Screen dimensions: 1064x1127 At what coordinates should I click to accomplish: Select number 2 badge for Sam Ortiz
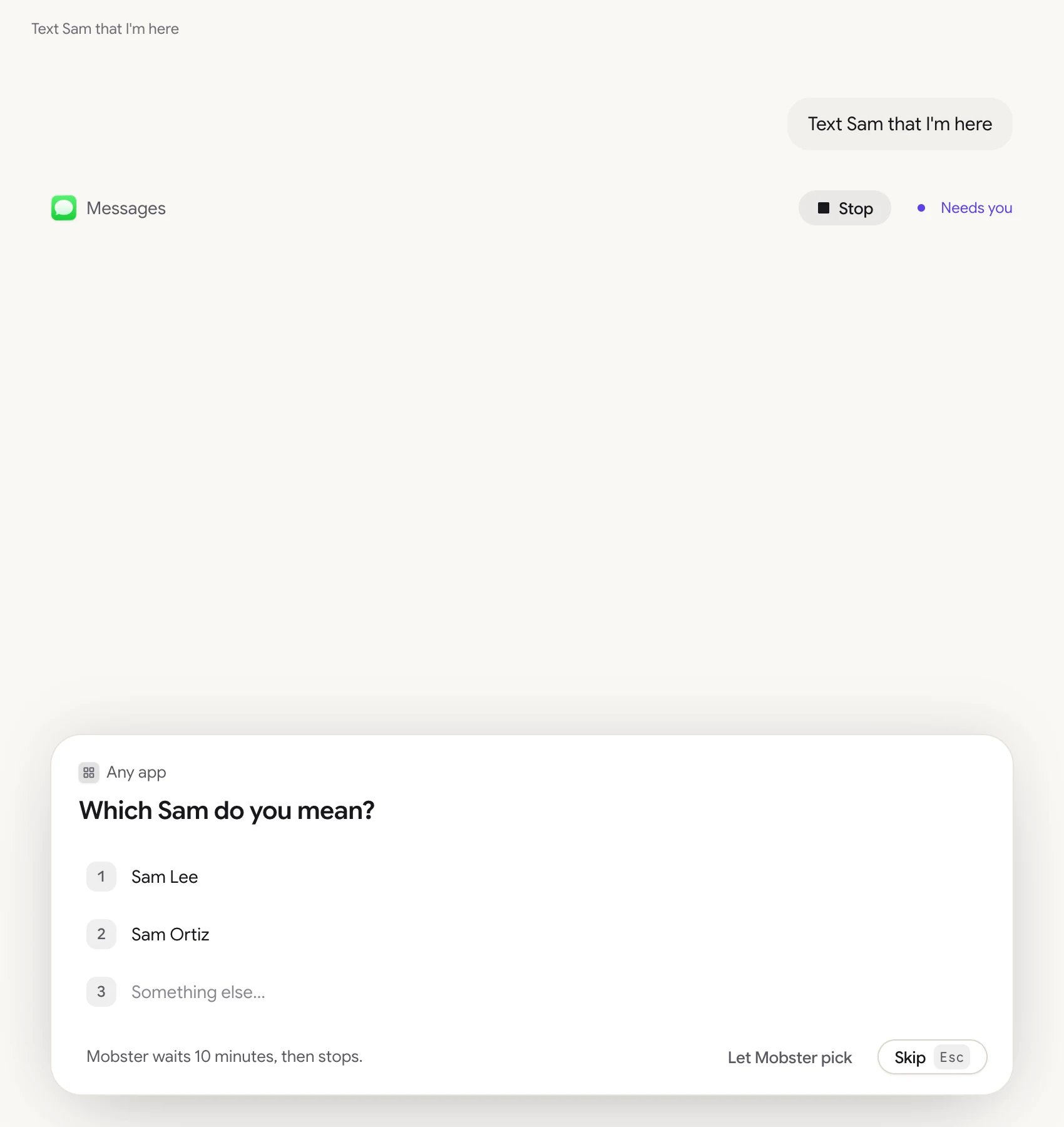(101, 934)
